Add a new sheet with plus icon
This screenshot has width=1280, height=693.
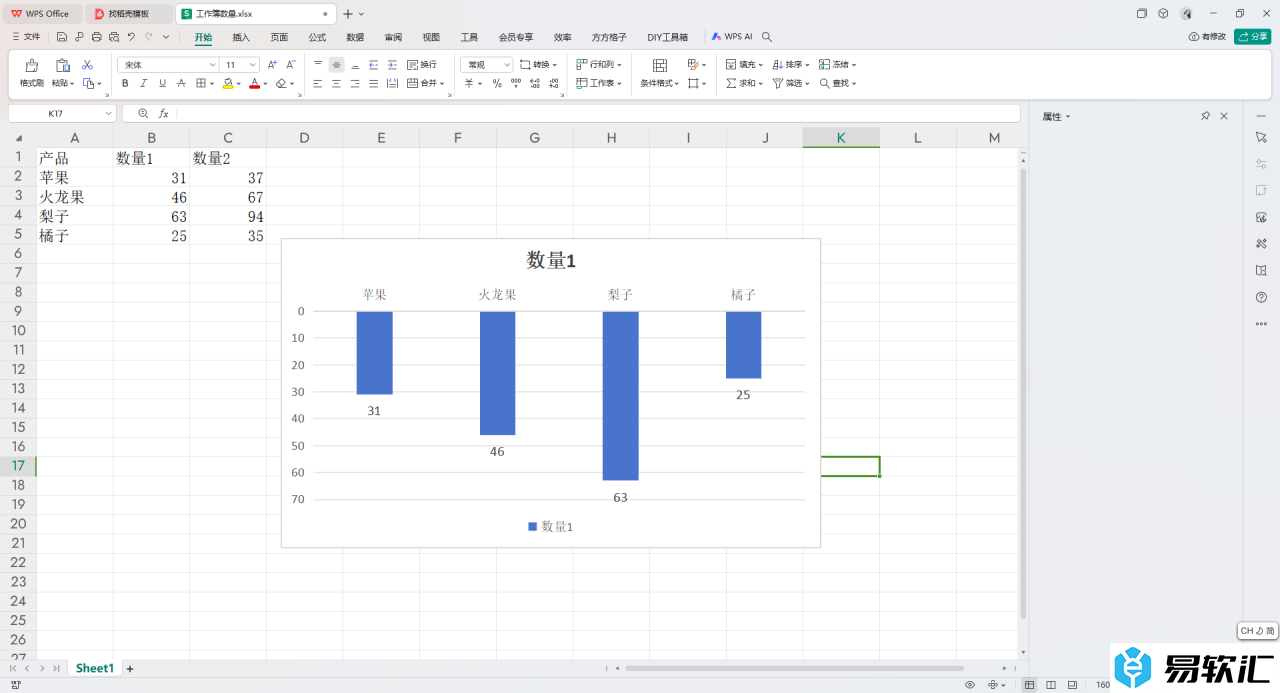[x=130, y=668]
